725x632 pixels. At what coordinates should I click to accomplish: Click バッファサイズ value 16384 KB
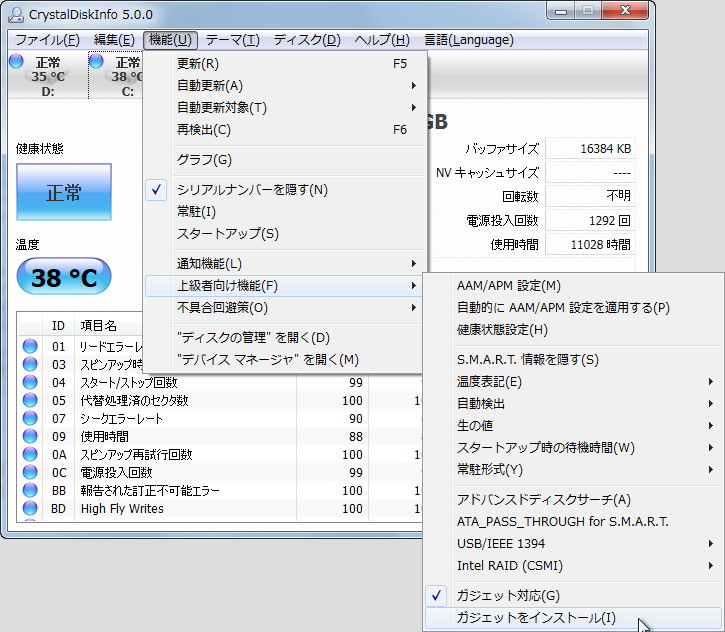pyautogui.click(x=590, y=149)
